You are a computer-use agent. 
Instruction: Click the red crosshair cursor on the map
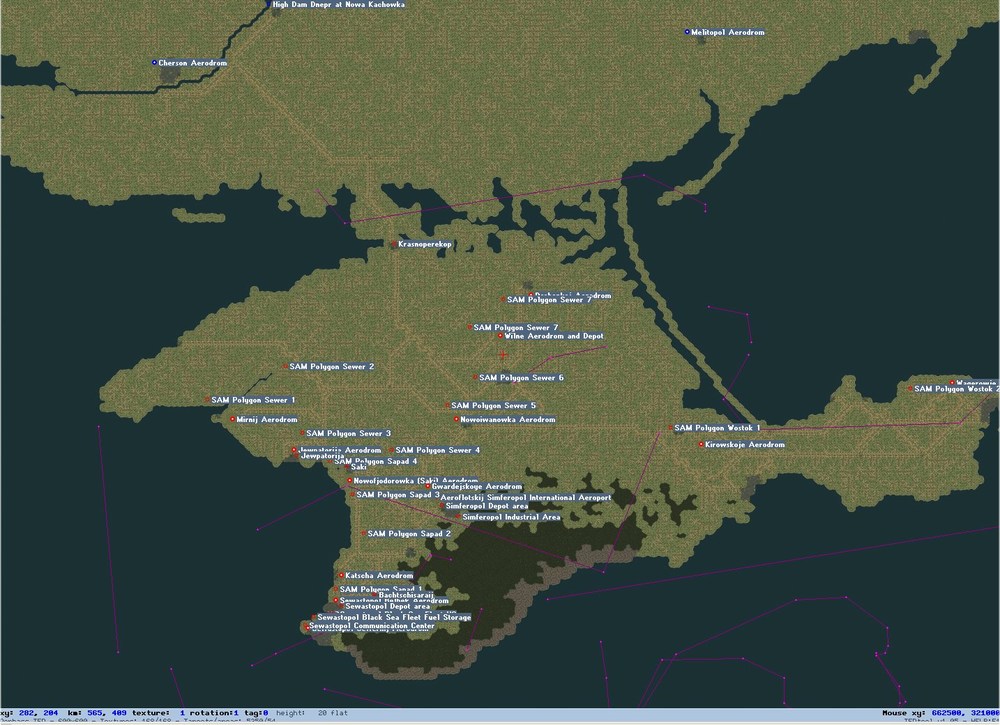pos(503,355)
